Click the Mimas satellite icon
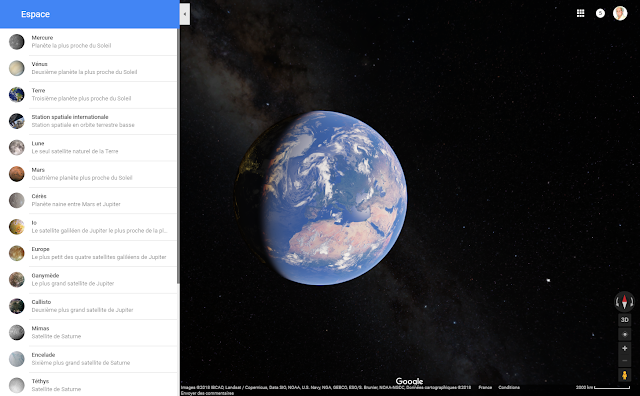Viewport: 640px width, 396px height. [17, 332]
